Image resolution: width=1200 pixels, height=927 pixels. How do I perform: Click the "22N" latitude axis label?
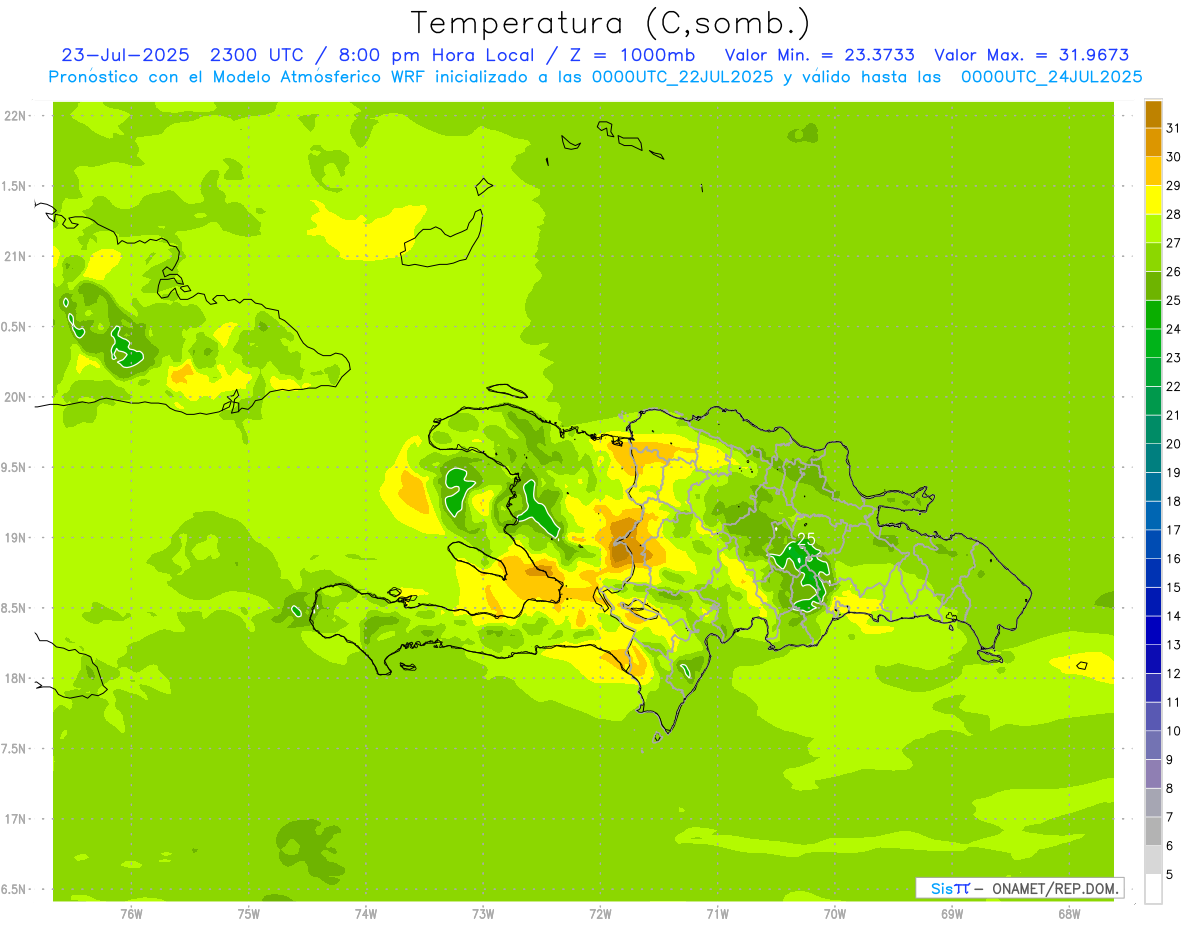(15, 116)
